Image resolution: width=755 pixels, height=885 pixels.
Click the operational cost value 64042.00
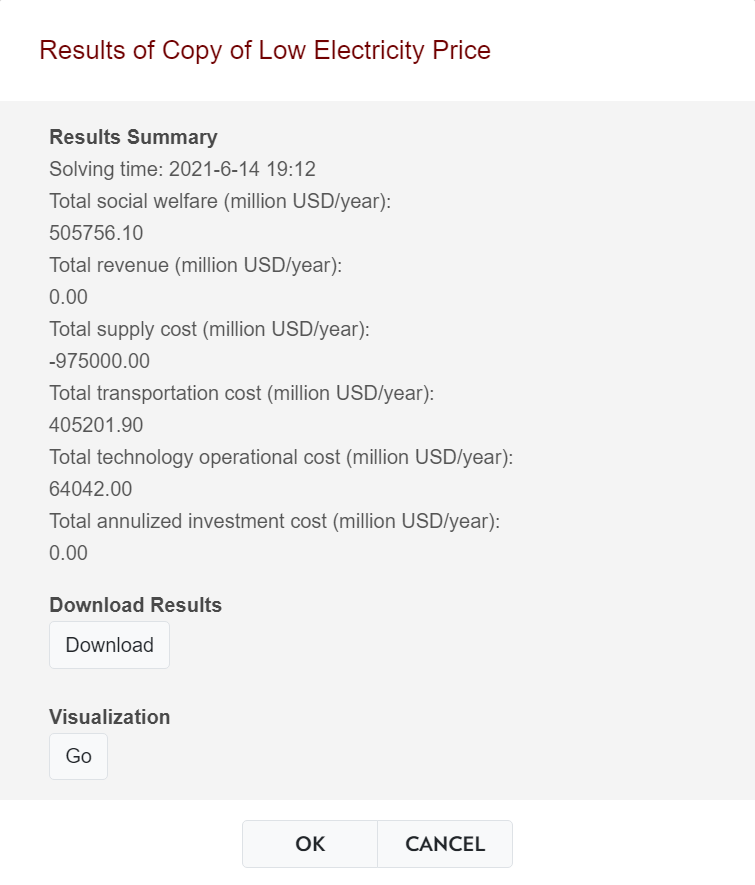(90, 489)
